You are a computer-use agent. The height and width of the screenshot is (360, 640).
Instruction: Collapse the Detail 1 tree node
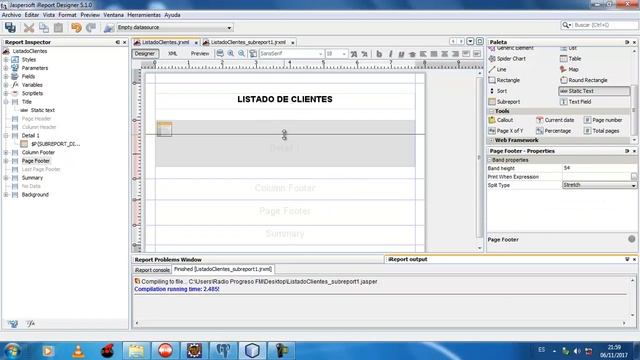(6, 136)
